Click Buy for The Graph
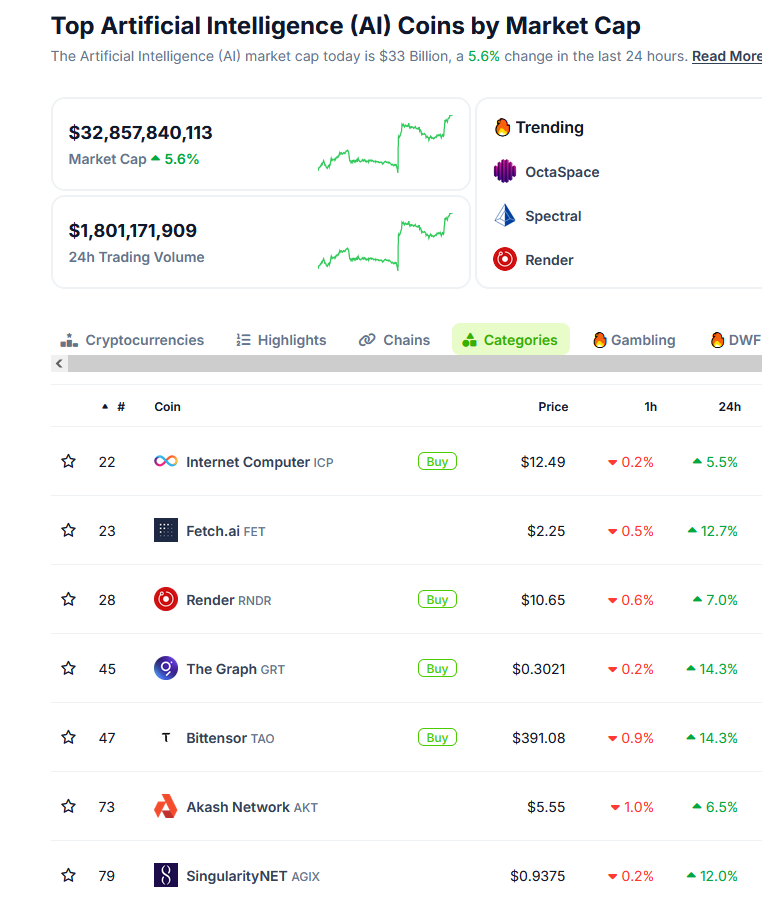Screen dimensions: 762x898 click(x=437, y=668)
